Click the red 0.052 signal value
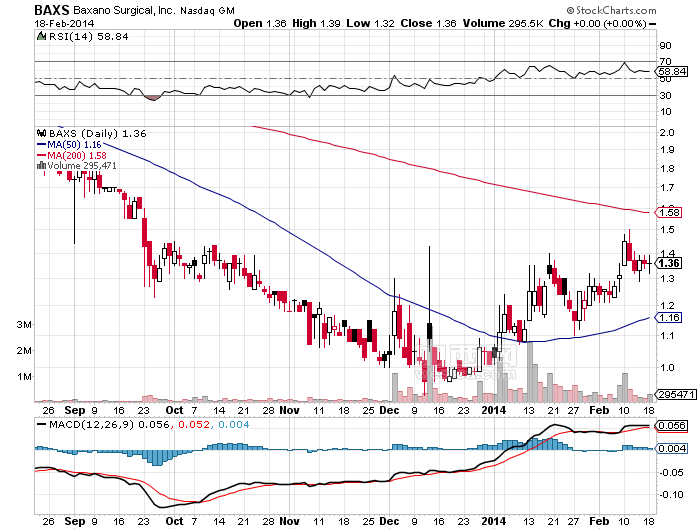This screenshot has width=700, height=530. [194, 424]
